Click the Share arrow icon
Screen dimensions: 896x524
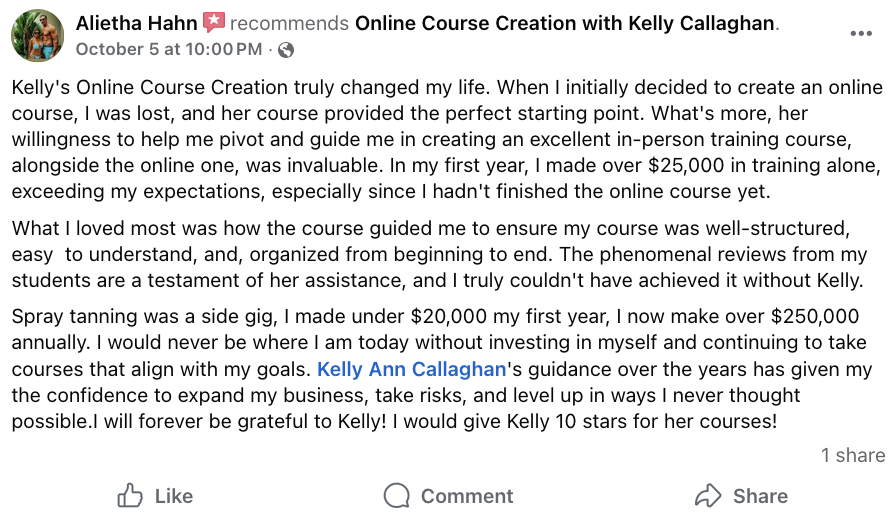click(x=708, y=495)
